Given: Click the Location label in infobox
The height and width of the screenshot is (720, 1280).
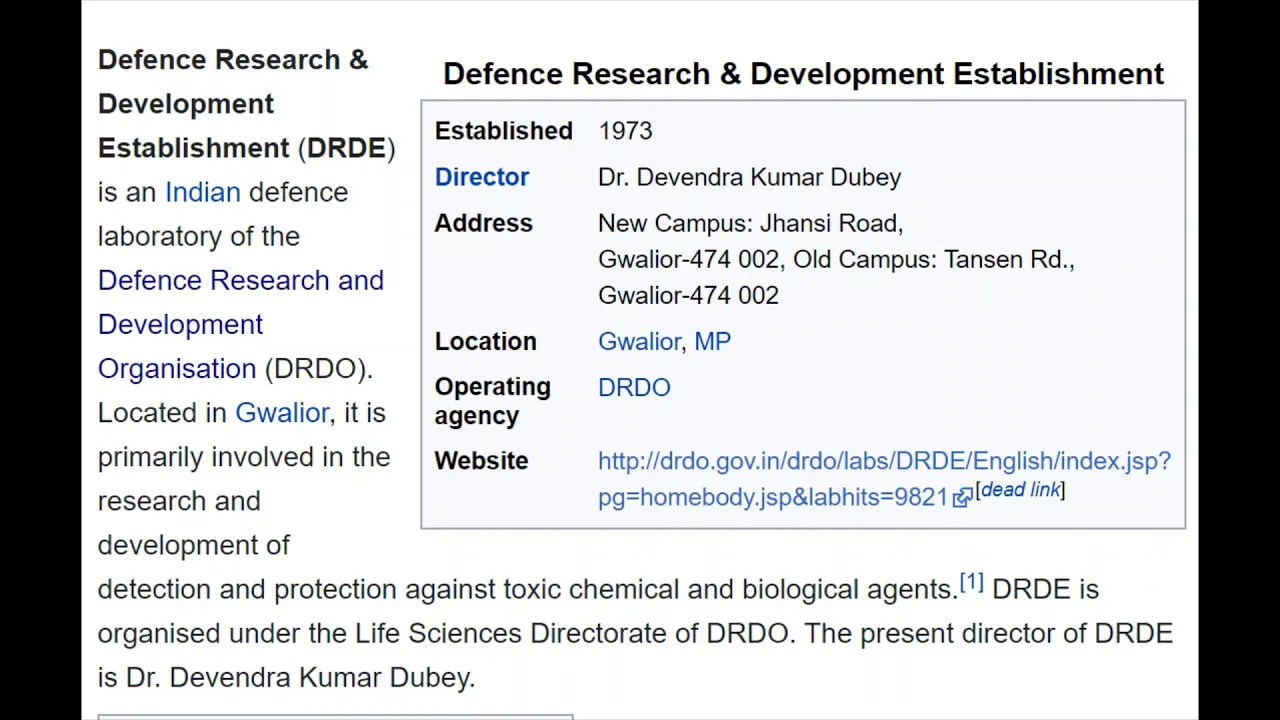Looking at the screenshot, I should coord(485,341).
